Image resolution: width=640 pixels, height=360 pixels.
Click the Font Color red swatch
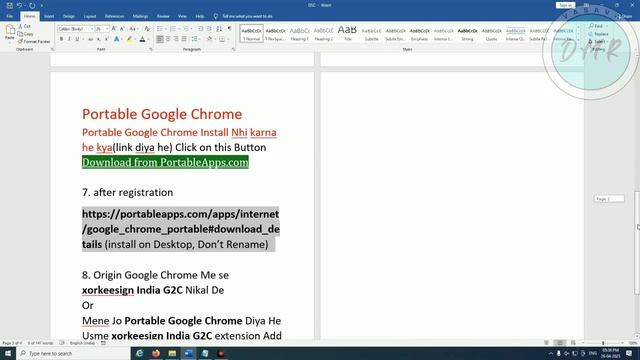tap(142, 39)
